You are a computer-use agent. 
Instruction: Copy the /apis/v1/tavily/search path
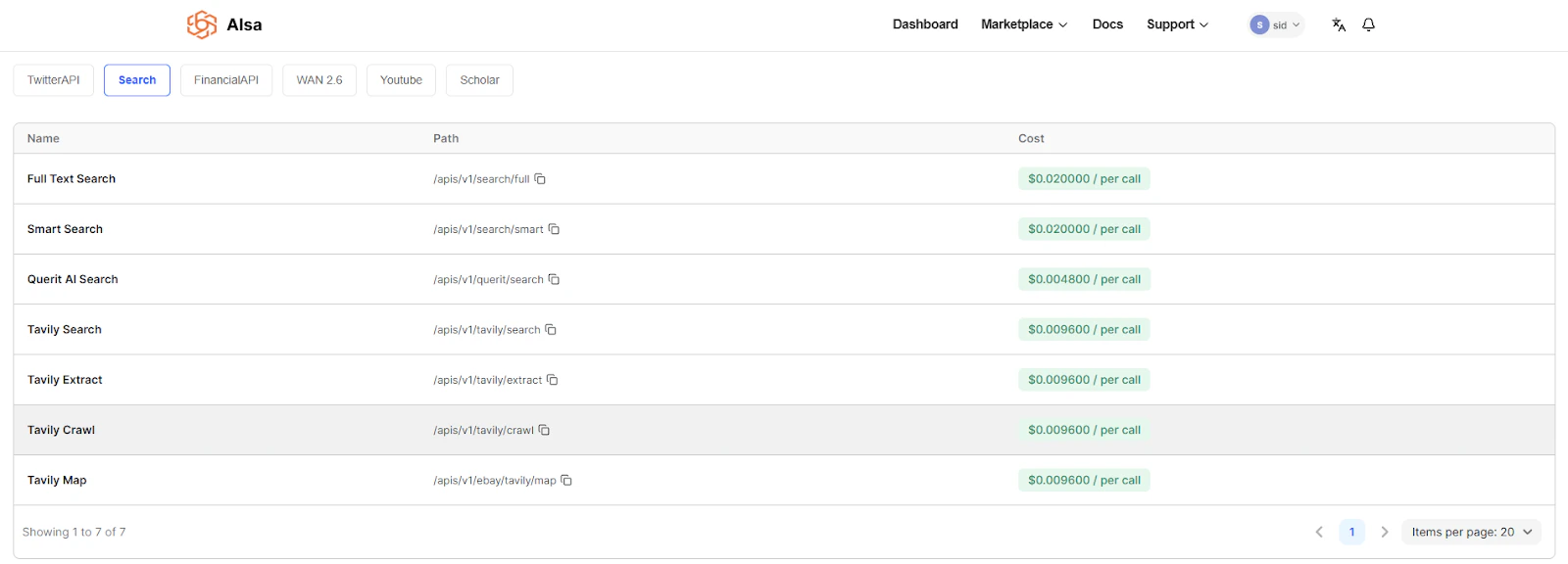pos(551,330)
